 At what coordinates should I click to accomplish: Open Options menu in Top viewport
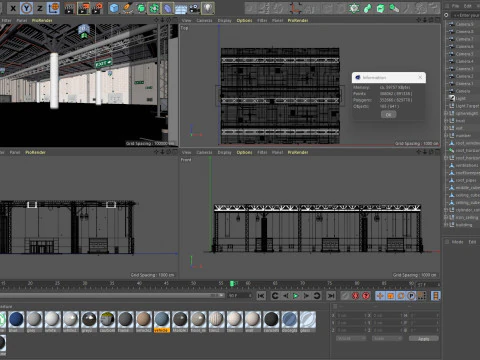click(x=244, y=21)
